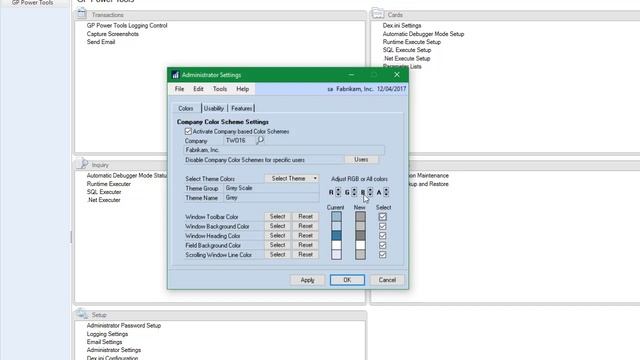Open SQL Executer in Inquiry

(104, 192)
